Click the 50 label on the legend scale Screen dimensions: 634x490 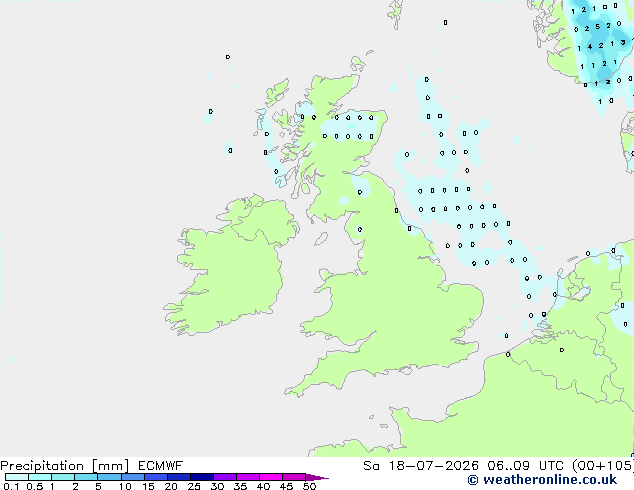(x=309, y=486)
